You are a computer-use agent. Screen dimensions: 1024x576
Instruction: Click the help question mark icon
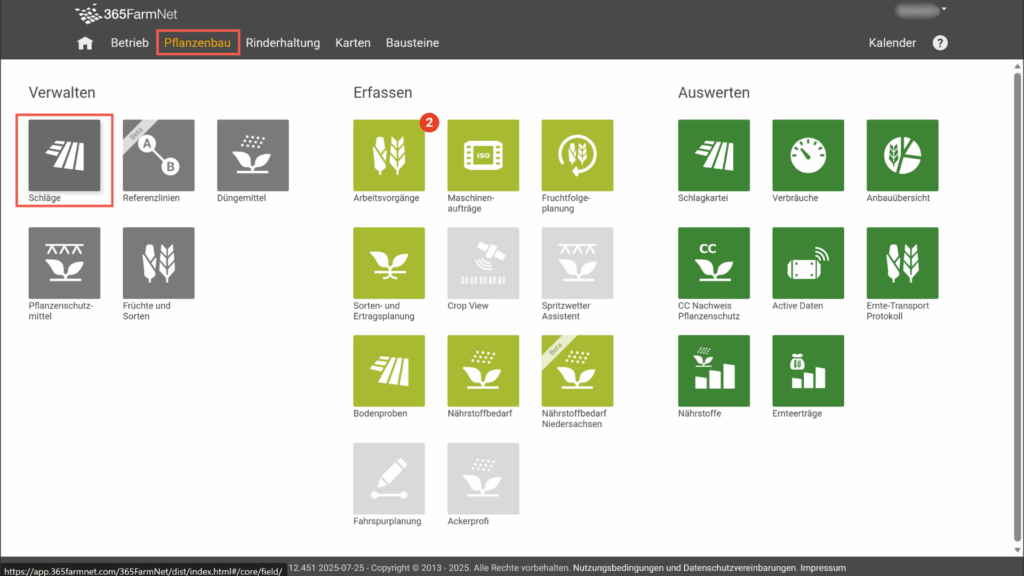click(940, 43)
